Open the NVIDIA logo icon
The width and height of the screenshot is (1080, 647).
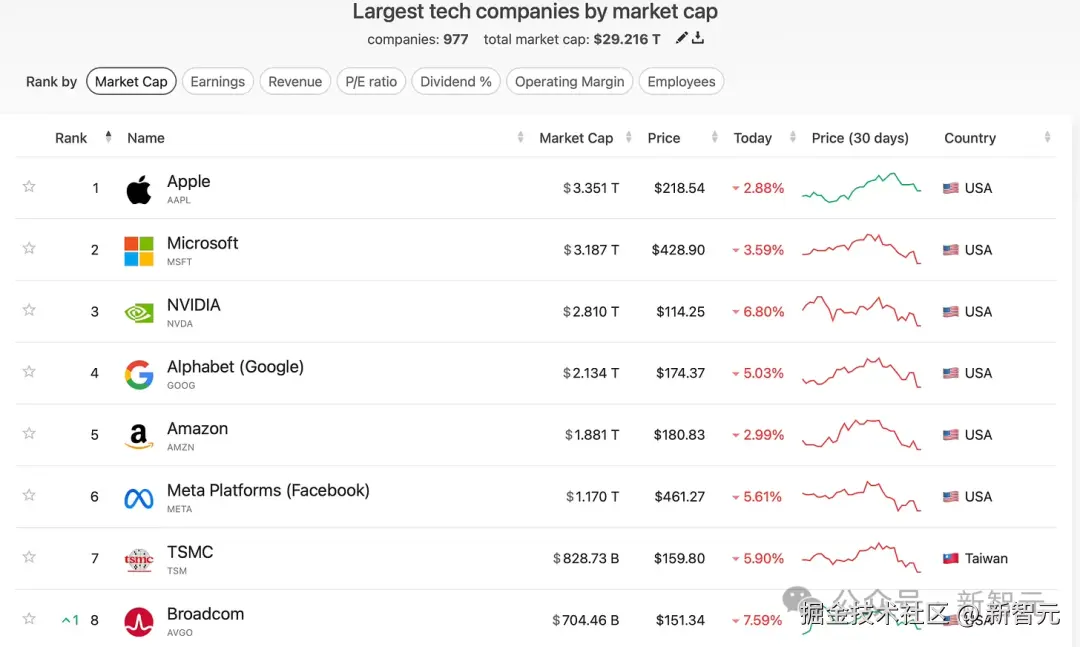(x=138, y=313)
